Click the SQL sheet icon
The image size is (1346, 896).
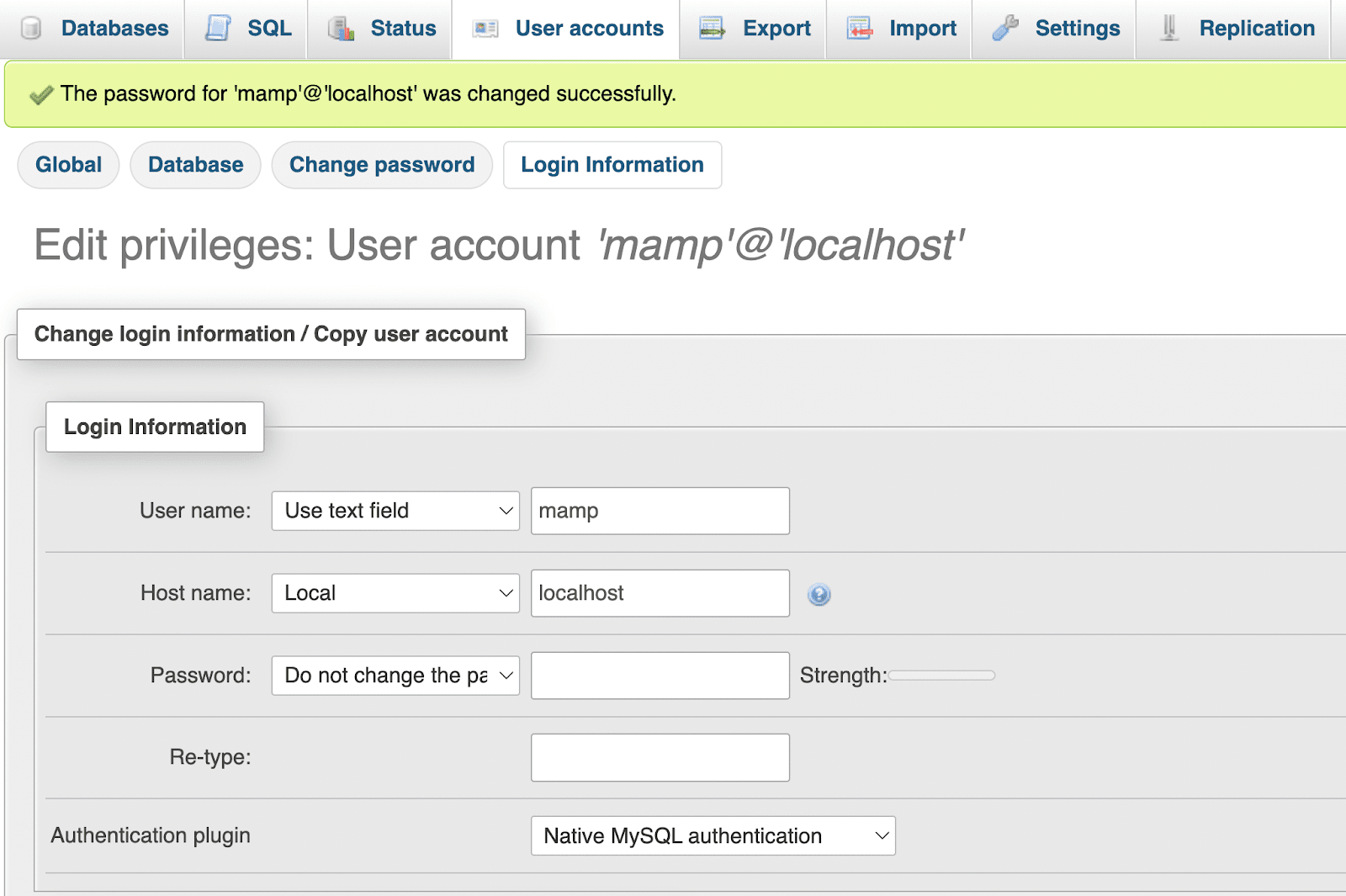click(x=218, y=29)
